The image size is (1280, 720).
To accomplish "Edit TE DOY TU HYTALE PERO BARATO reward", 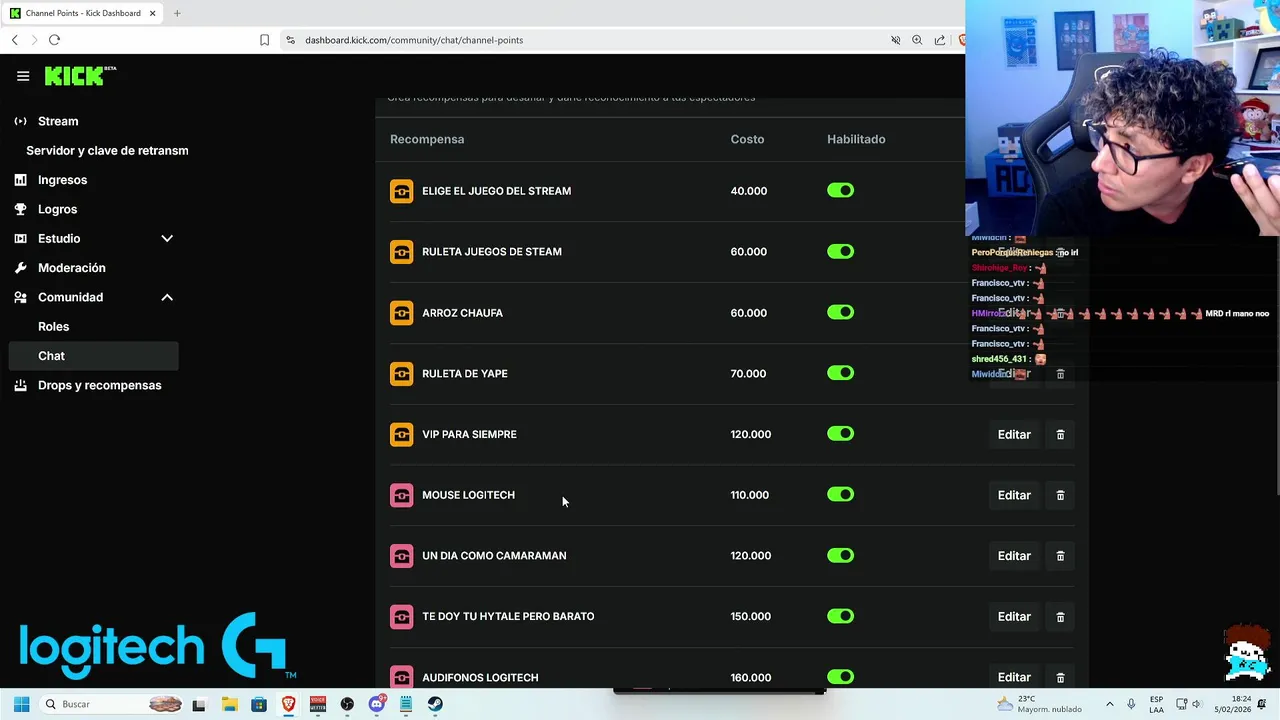I will point(1014,617).
